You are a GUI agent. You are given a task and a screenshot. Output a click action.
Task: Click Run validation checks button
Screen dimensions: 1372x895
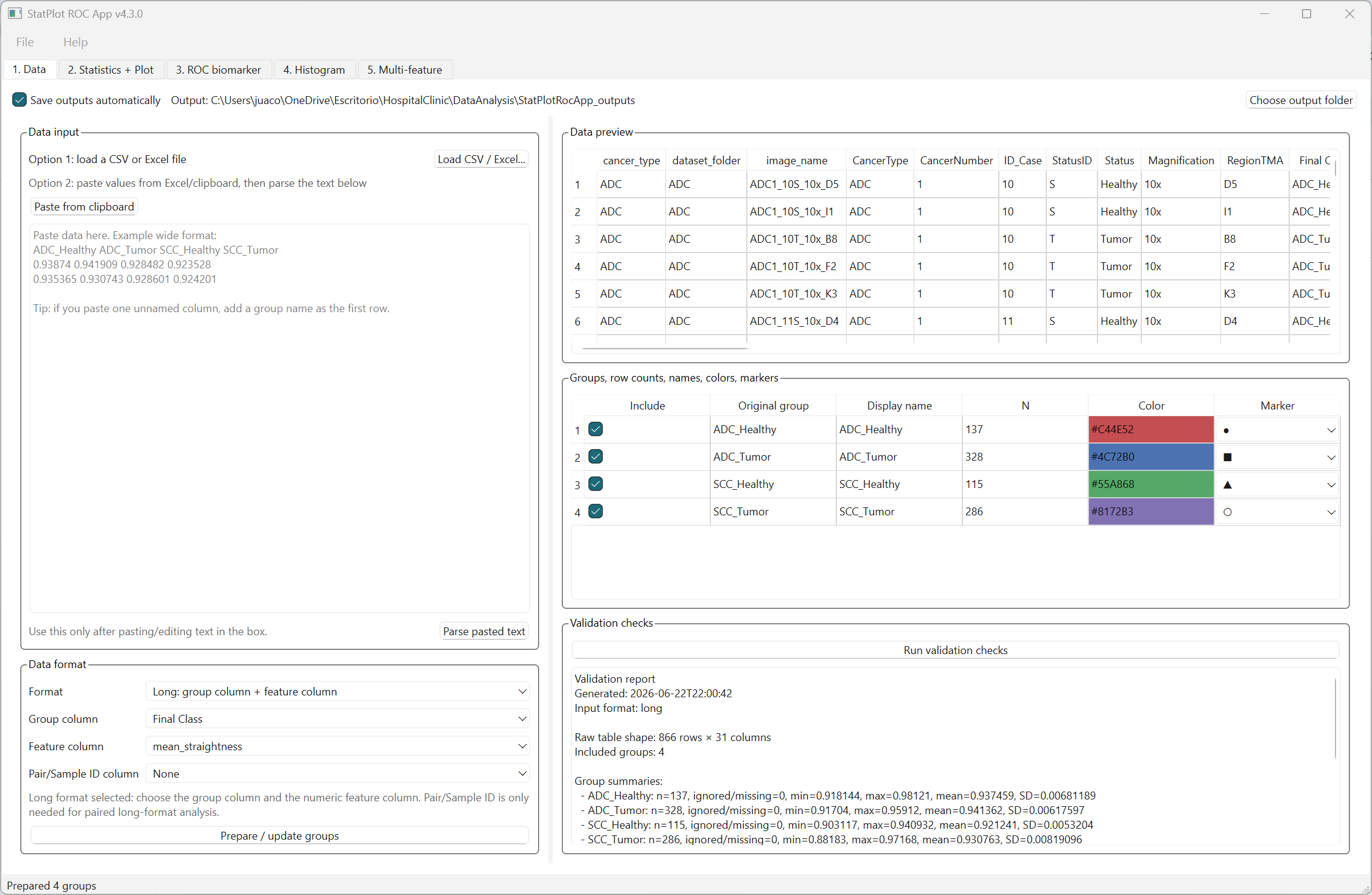pos(956,650)
